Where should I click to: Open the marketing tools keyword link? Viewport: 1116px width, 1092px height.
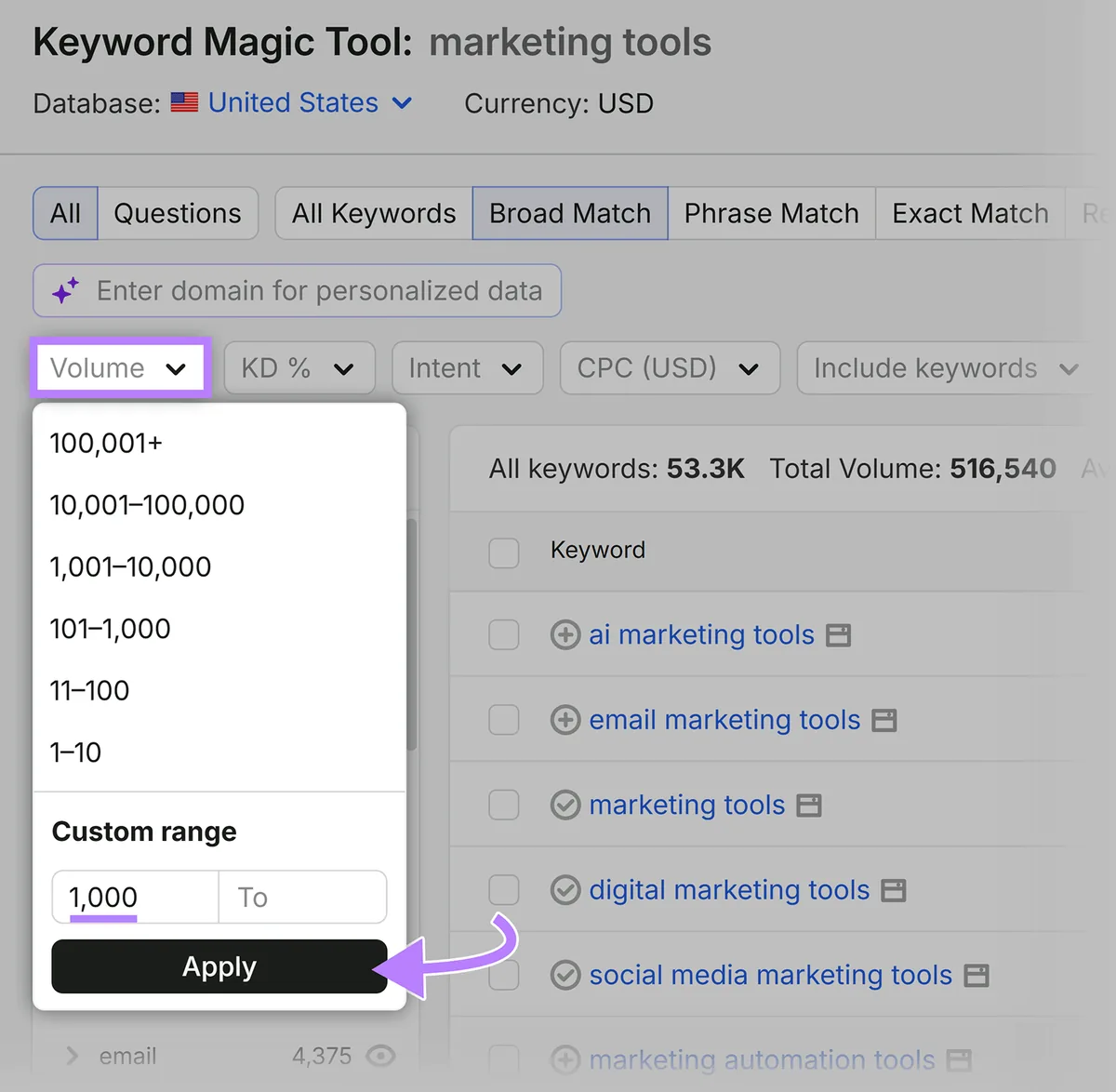(x=687, y=805)
